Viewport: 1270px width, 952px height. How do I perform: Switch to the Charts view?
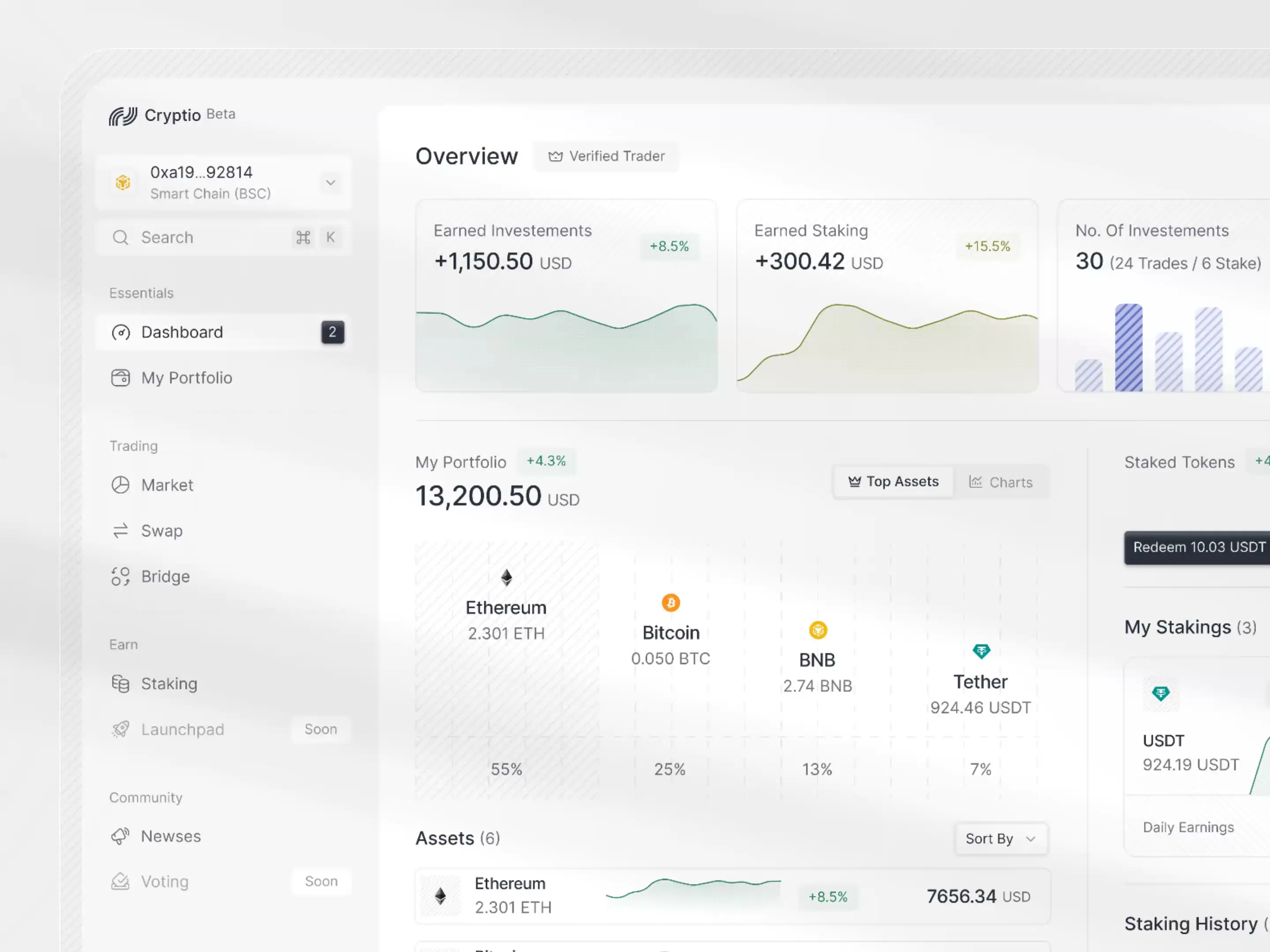point(1002,481)
